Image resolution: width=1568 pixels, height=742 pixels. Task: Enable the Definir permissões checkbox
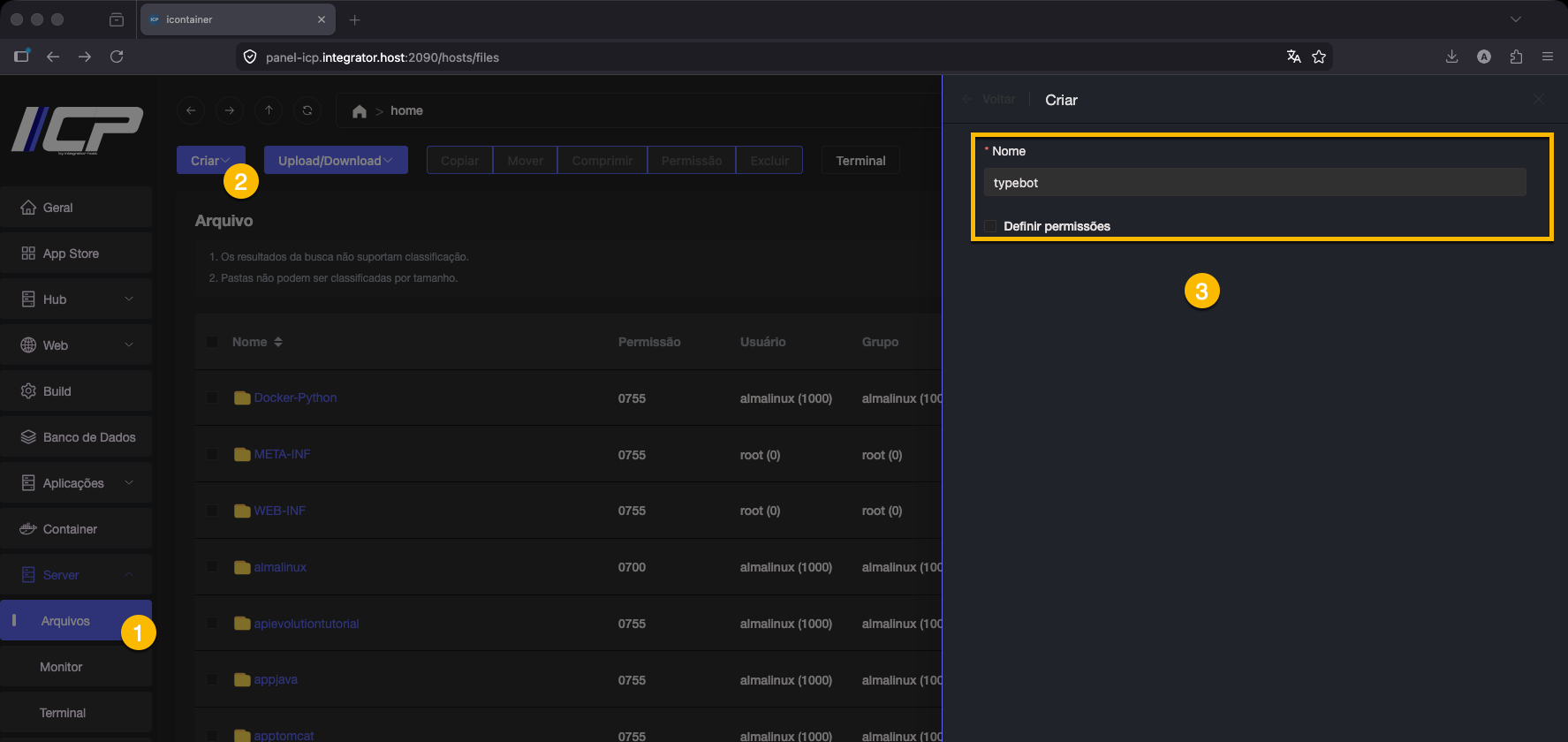pos(990,226)
